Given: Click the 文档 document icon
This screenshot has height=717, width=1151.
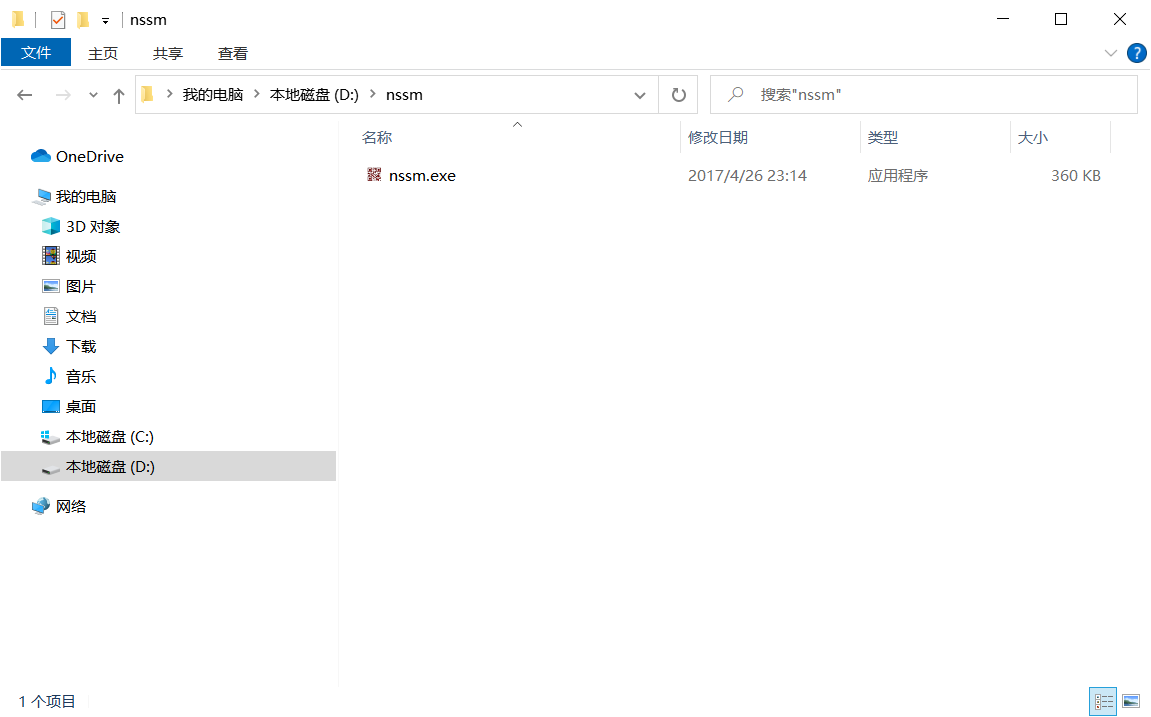Looking at the screenshot, I should click(51, 316).
